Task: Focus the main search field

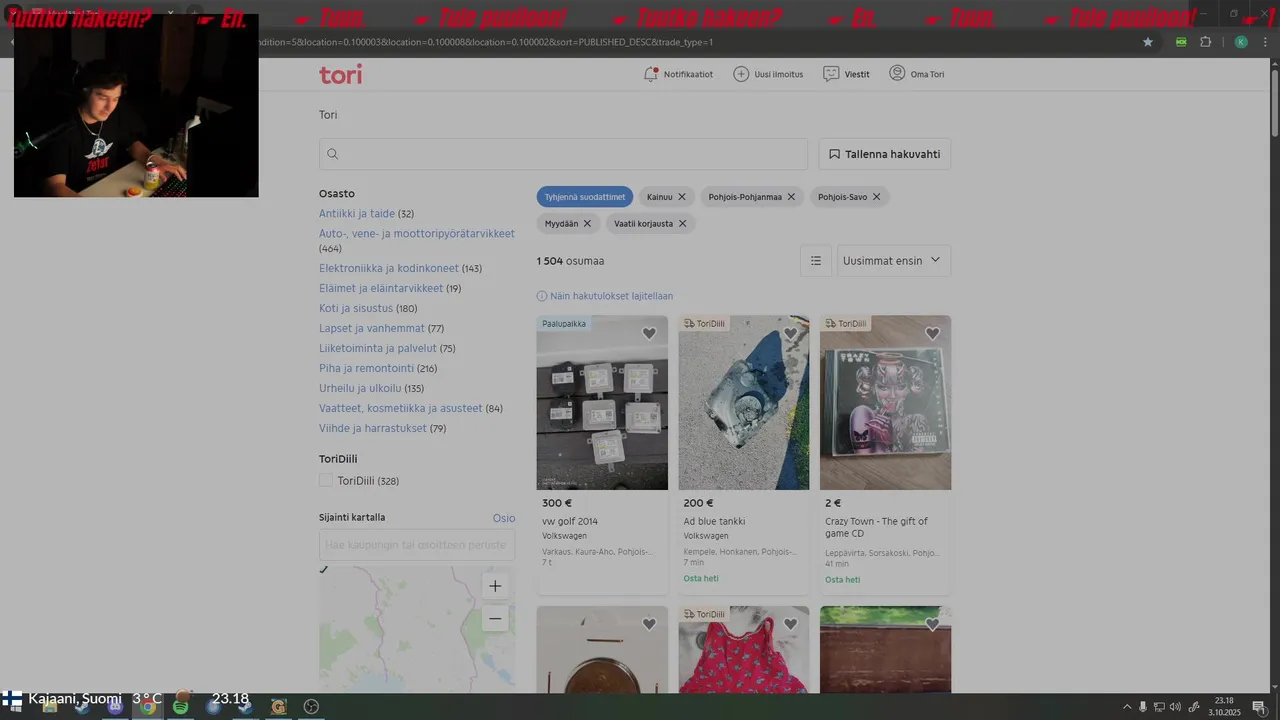Action: [x=563, y=154]
